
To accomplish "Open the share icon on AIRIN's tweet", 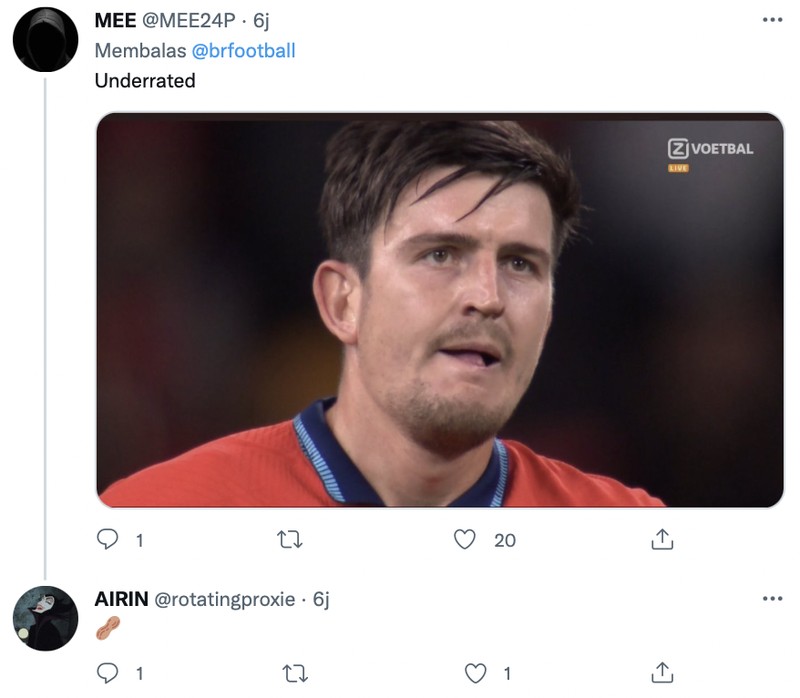I will tap(661, 670).
